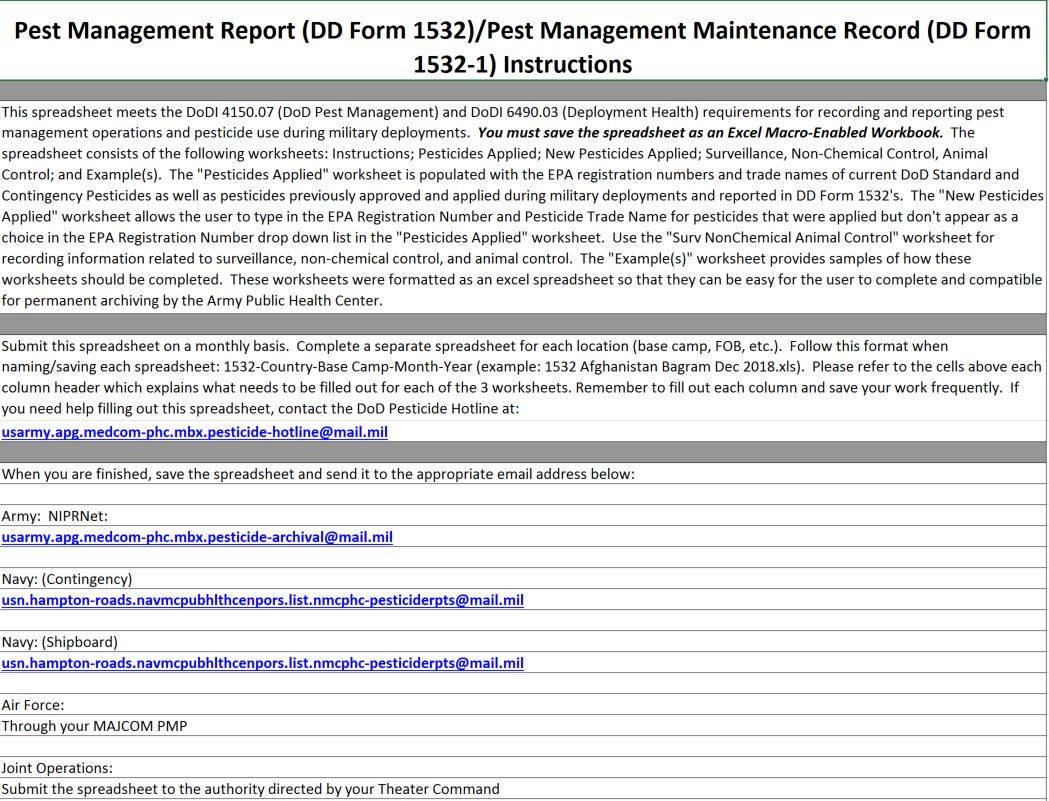Select the blank row above the Air Force label

pyautogui.click(x=523, y=683)
